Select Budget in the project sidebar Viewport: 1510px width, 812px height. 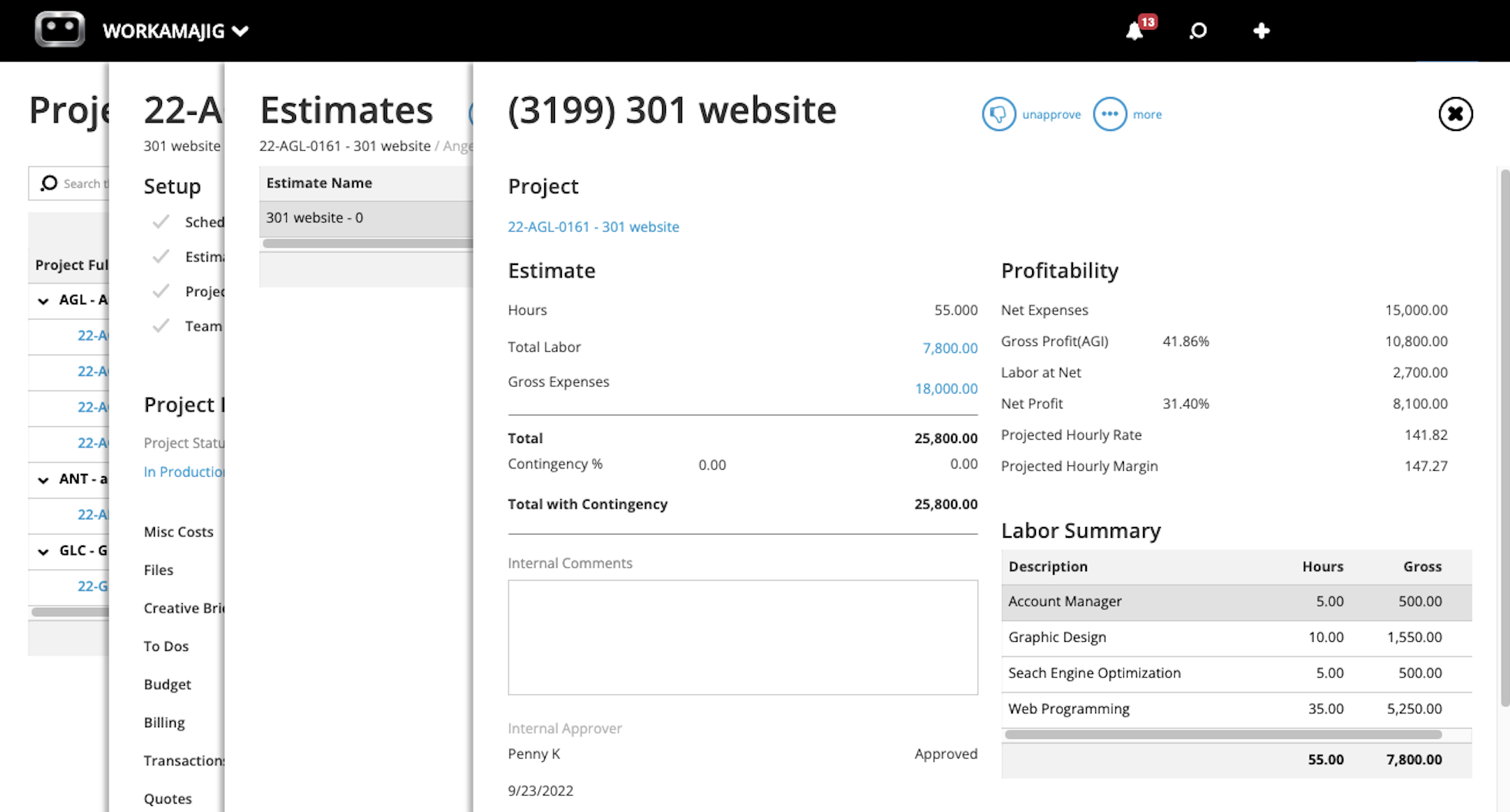[166, 684]
